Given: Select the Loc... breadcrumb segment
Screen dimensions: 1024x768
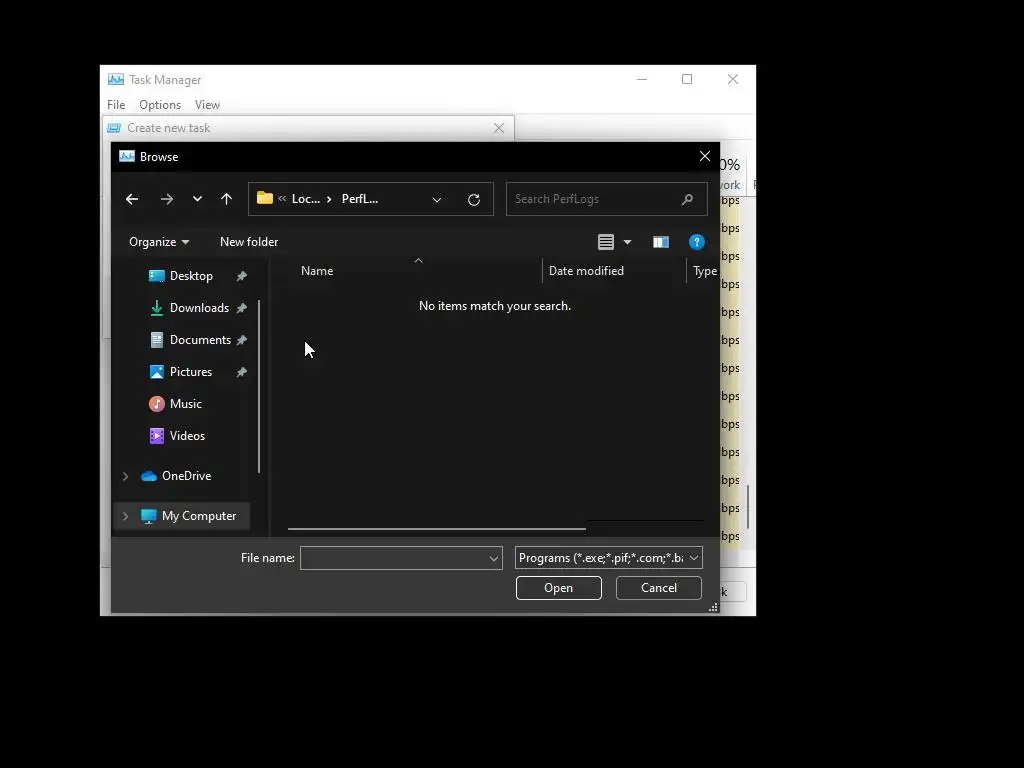Looking at the screenshot, I should 306,199.
